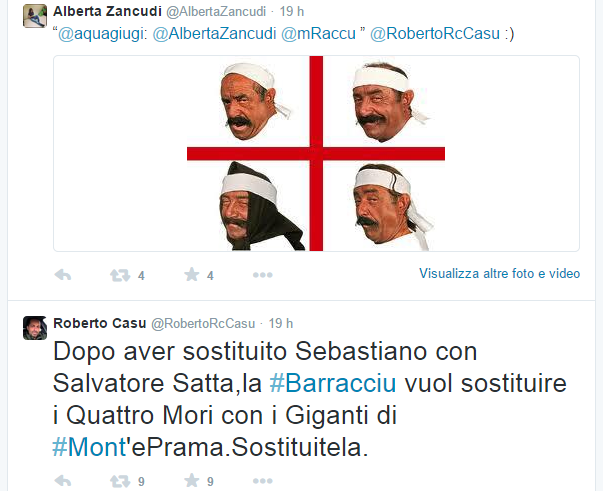Screen dimensions: 603x491
Task: Reply to Roberto Casu's tweet
Action: coord(63,480)
